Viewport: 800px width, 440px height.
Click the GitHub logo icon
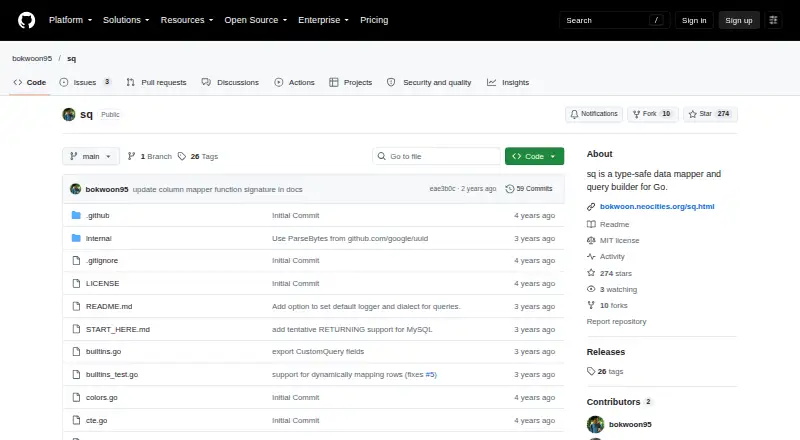click(27, 20)
